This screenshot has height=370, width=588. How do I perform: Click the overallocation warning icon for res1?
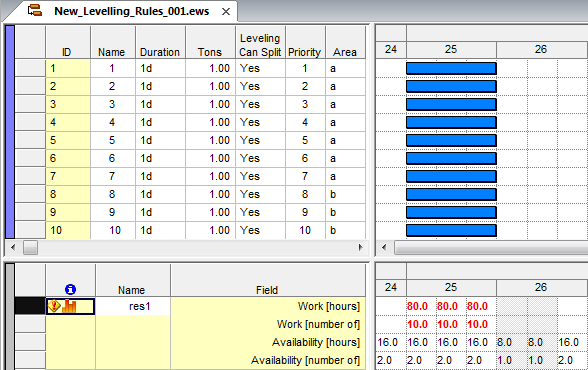coord(54,306)
